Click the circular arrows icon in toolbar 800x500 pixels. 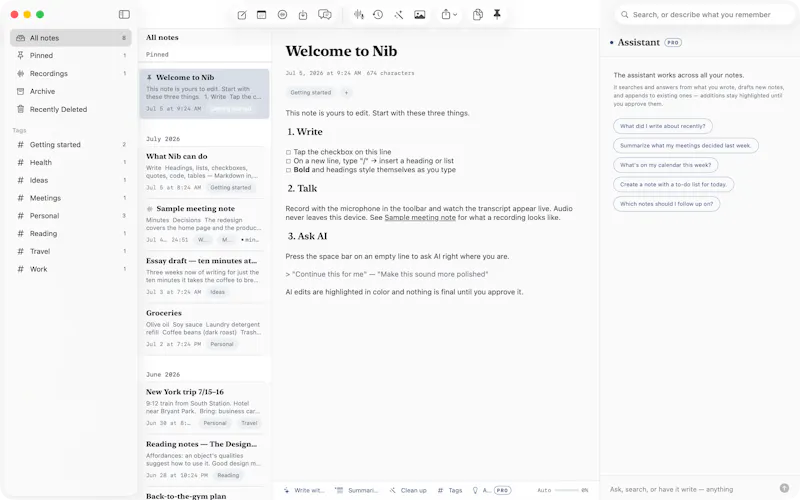pos(283,15)
